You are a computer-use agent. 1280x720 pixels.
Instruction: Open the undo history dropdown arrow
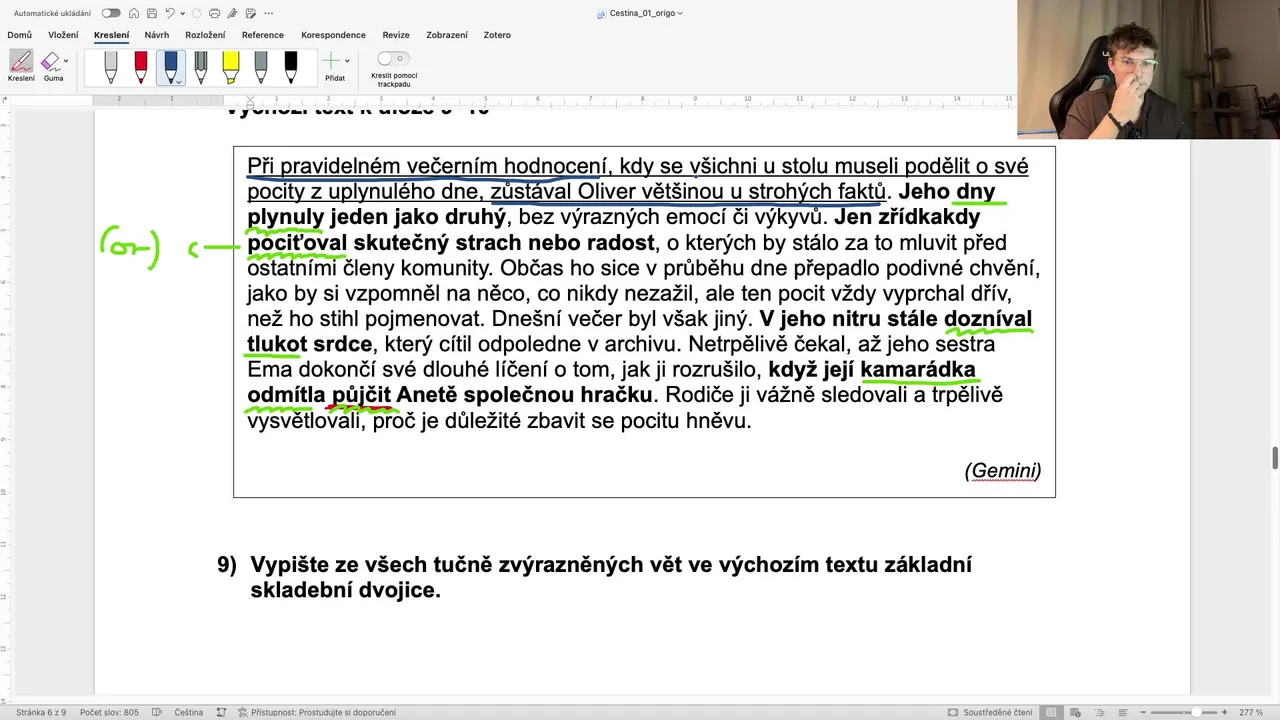[x=182, y=14]
